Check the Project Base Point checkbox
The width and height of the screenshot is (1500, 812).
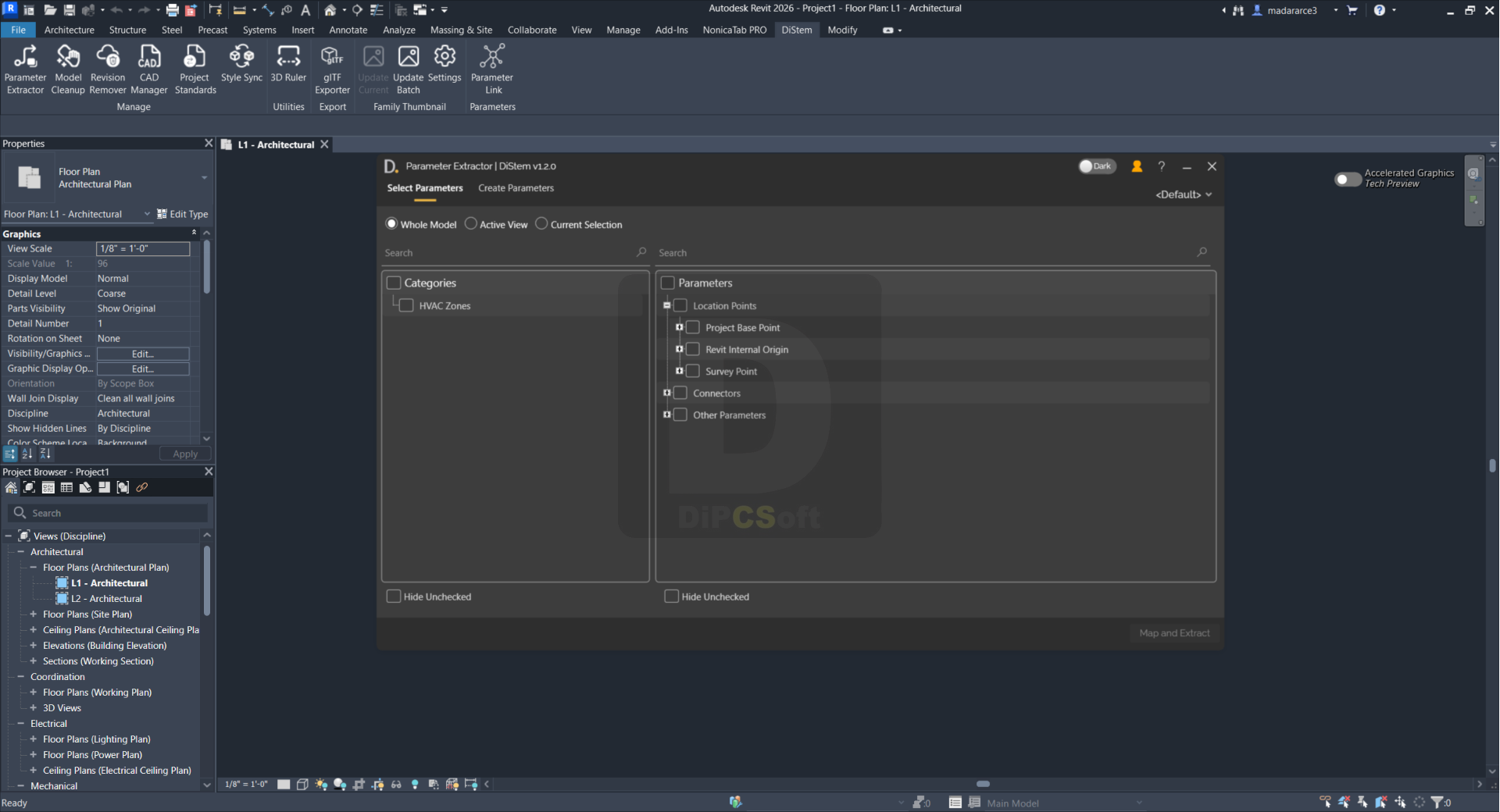point(693,327)
